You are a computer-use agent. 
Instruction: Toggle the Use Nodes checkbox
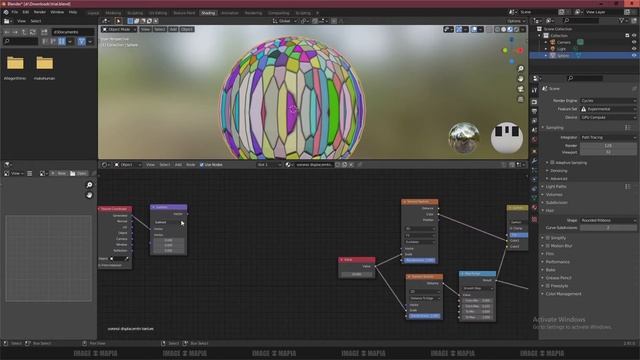[202, 164]
